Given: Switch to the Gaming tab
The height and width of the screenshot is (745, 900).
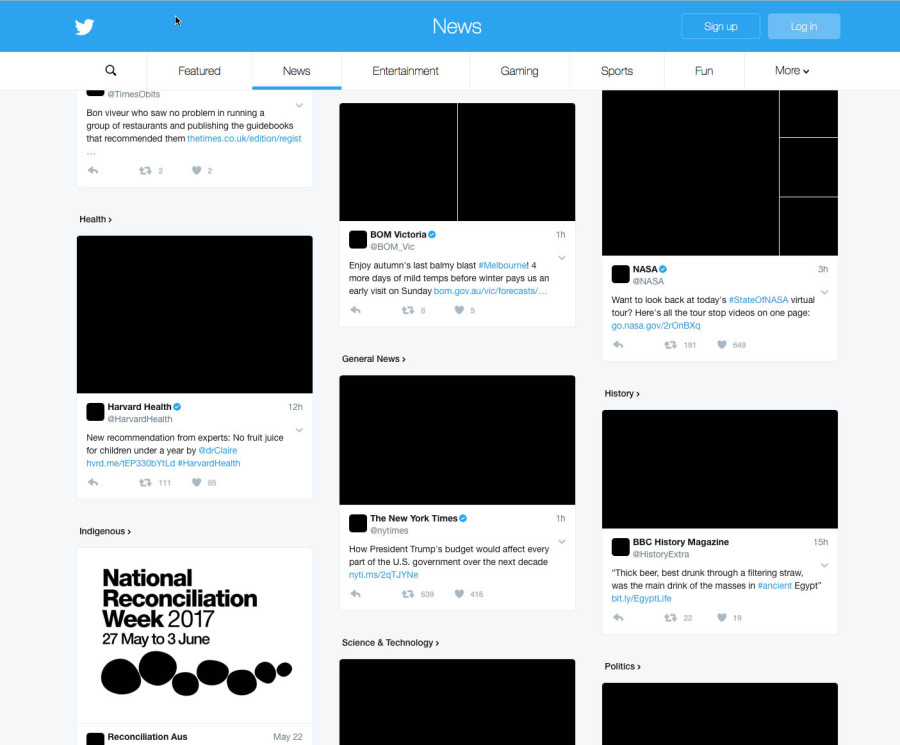Looking at the screenshot, I should (519, 71).
